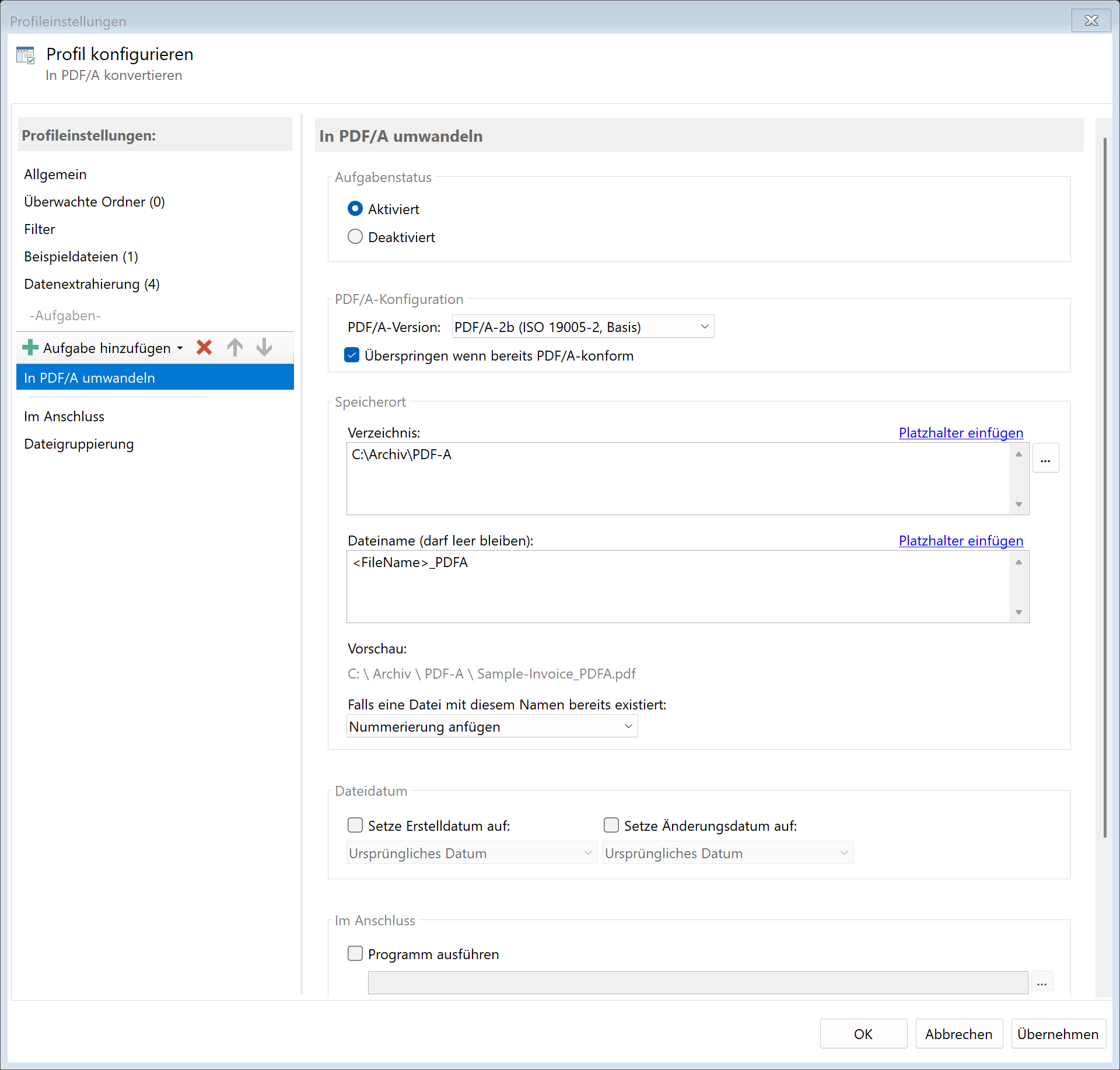Go to Überwachte Ordner (0) section
The height and width of the screenshot is (1070, 1120).
pyautogui.click(x=94, y=202)
